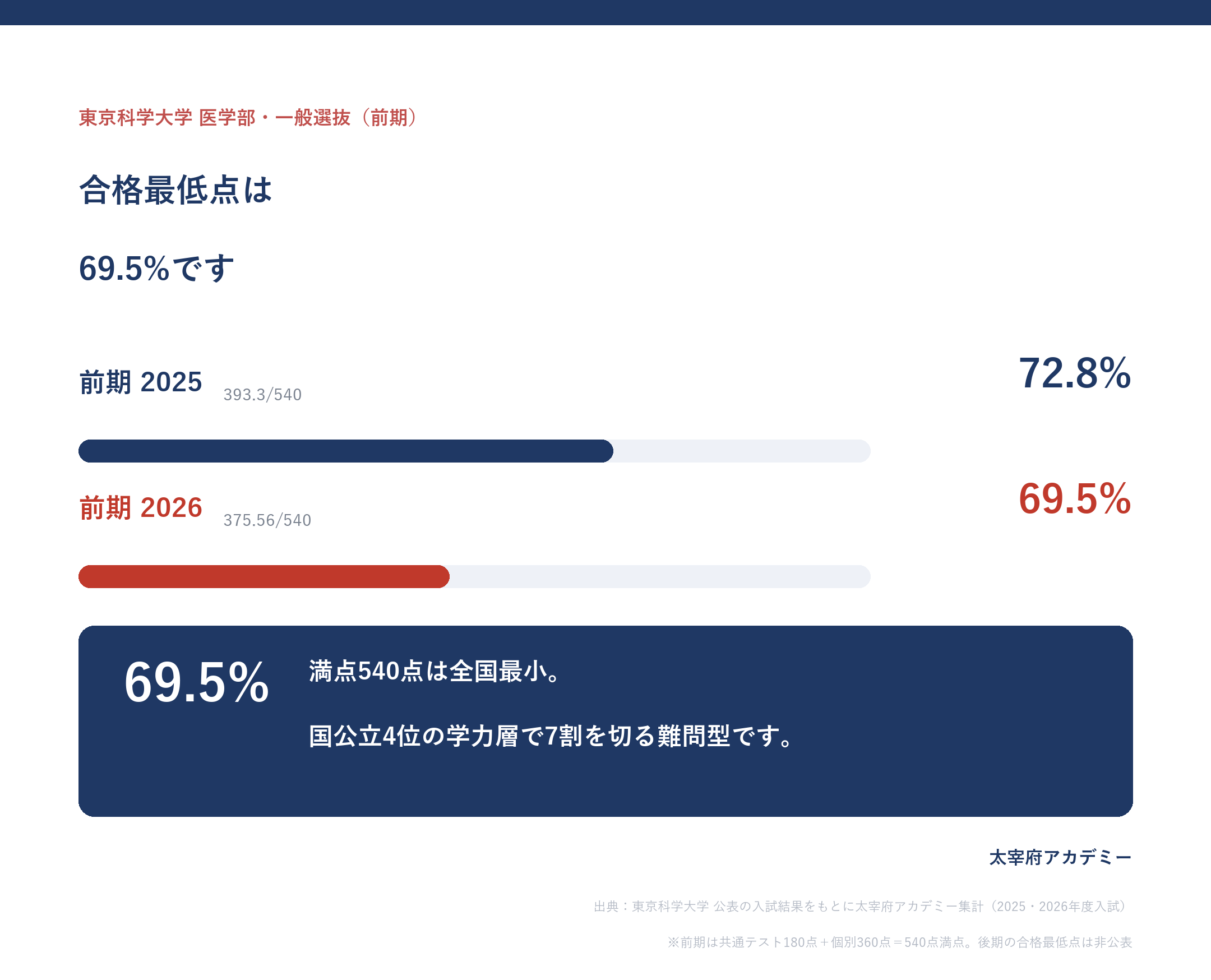Click the 72.8% percentage value
This screenshot has height=980, width=1211.
tap(1075, 373)
